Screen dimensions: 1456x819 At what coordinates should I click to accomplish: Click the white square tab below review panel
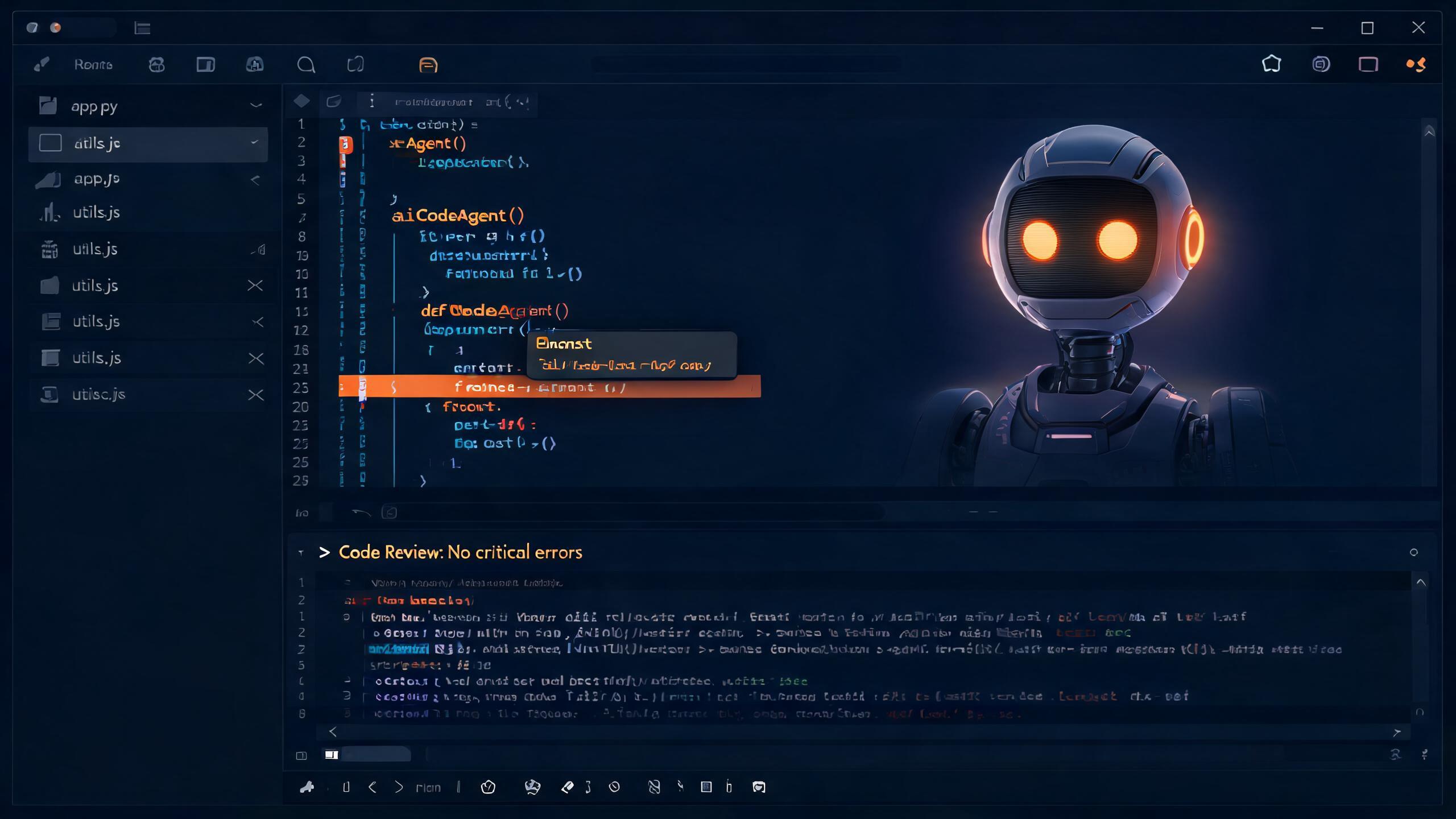332,755
